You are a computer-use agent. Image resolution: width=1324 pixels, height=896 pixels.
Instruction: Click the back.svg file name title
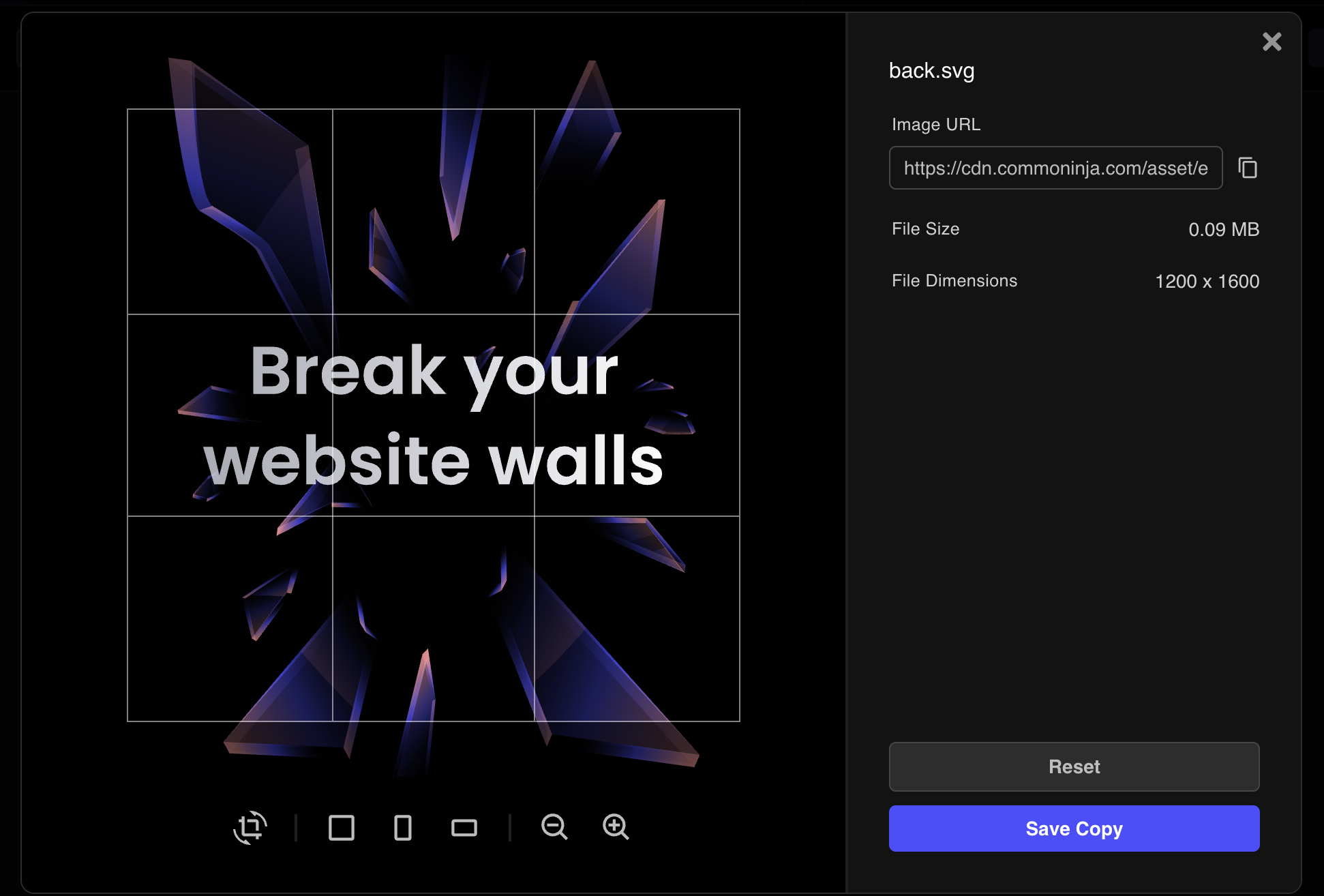pos(932,71)
